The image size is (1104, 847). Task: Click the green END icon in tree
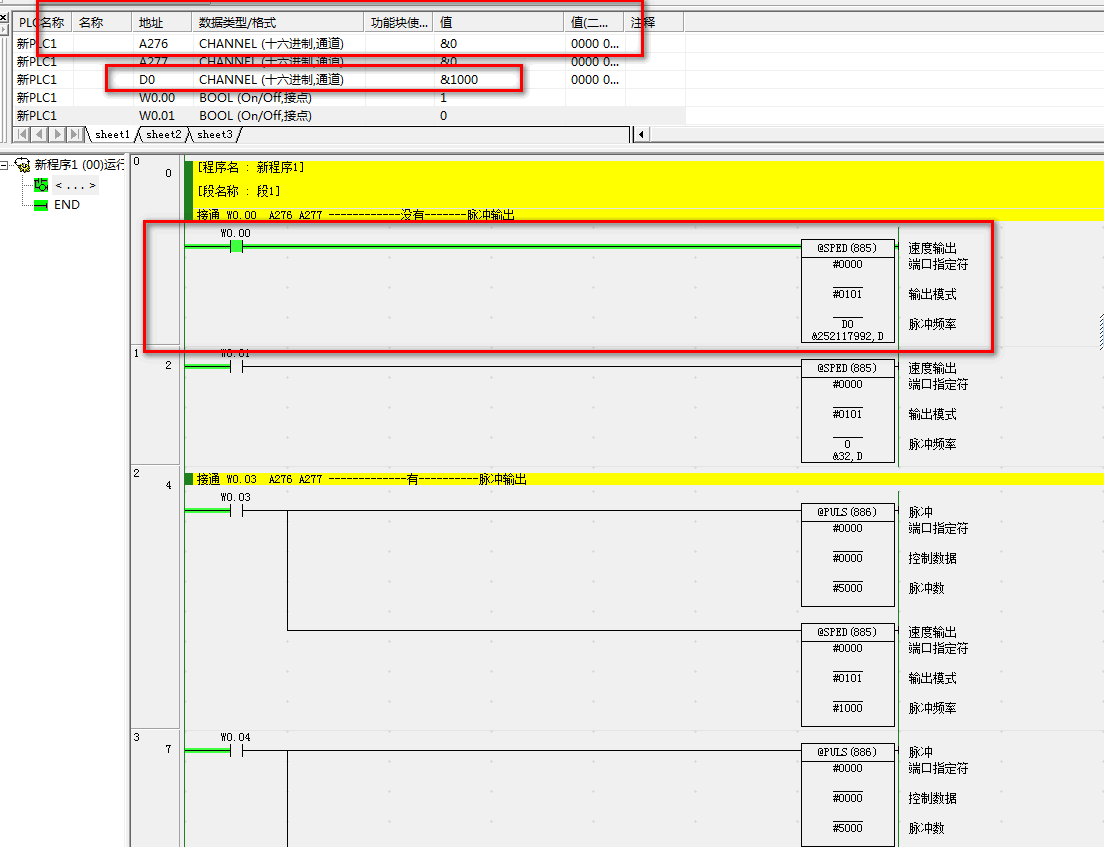coord(41,205)
